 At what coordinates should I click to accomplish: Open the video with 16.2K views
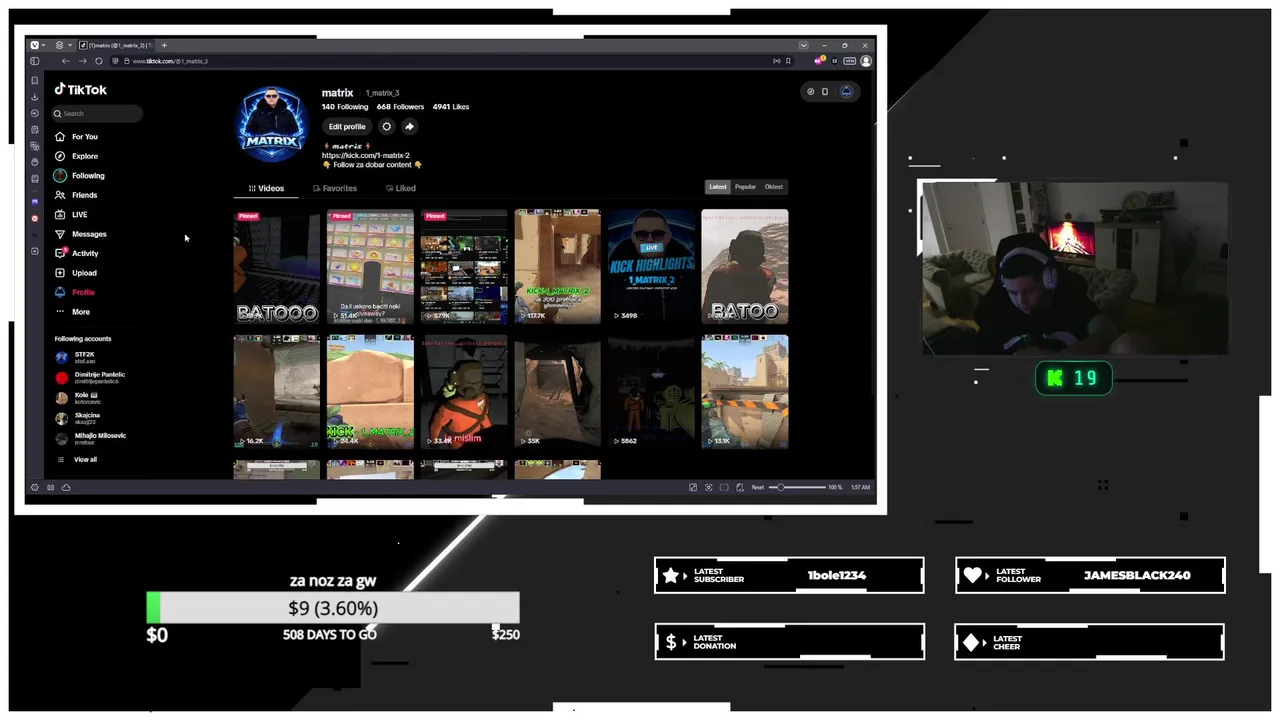[x=277, y=391]
